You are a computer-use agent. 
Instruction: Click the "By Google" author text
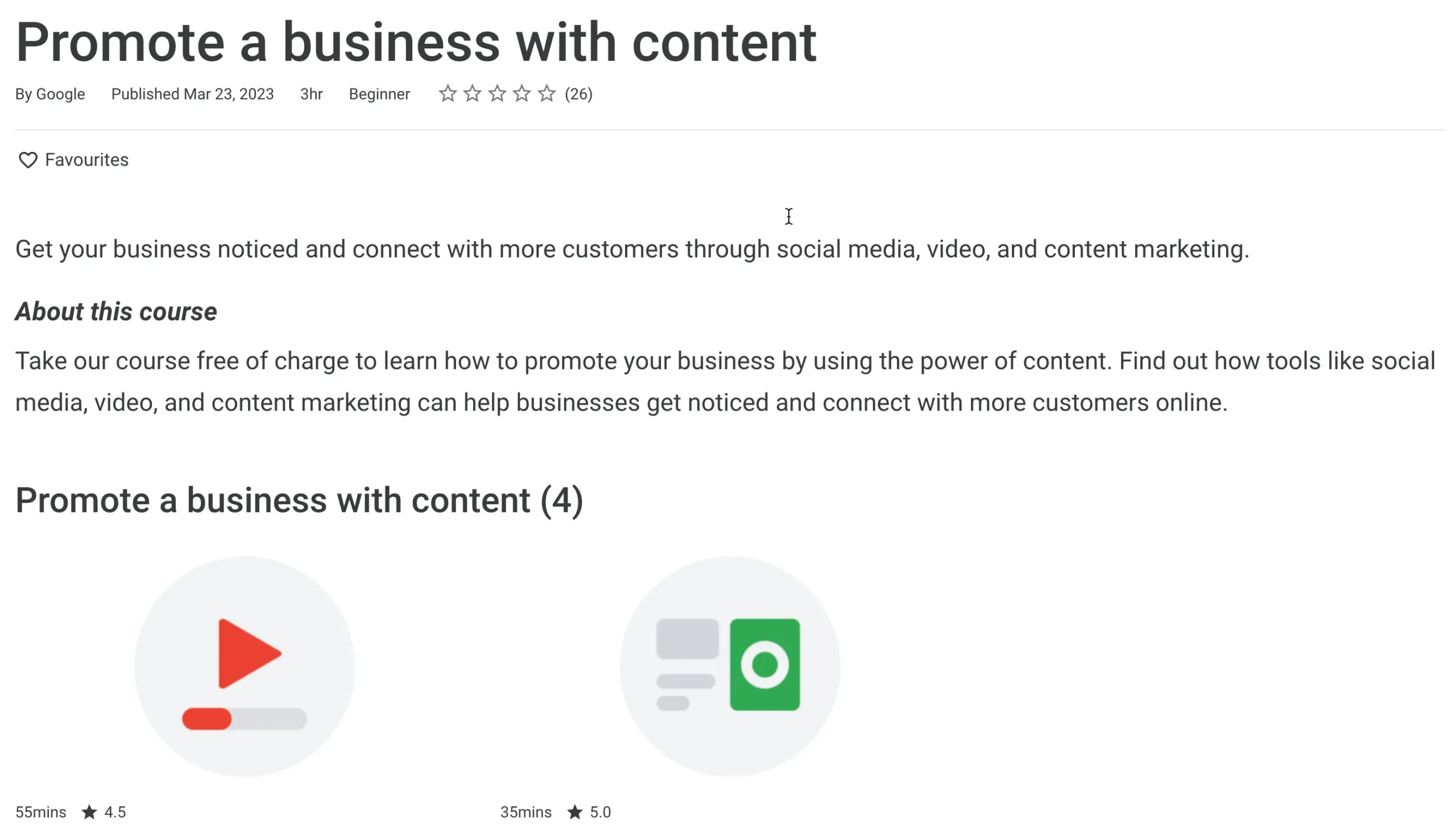click(x=50, y=94)
